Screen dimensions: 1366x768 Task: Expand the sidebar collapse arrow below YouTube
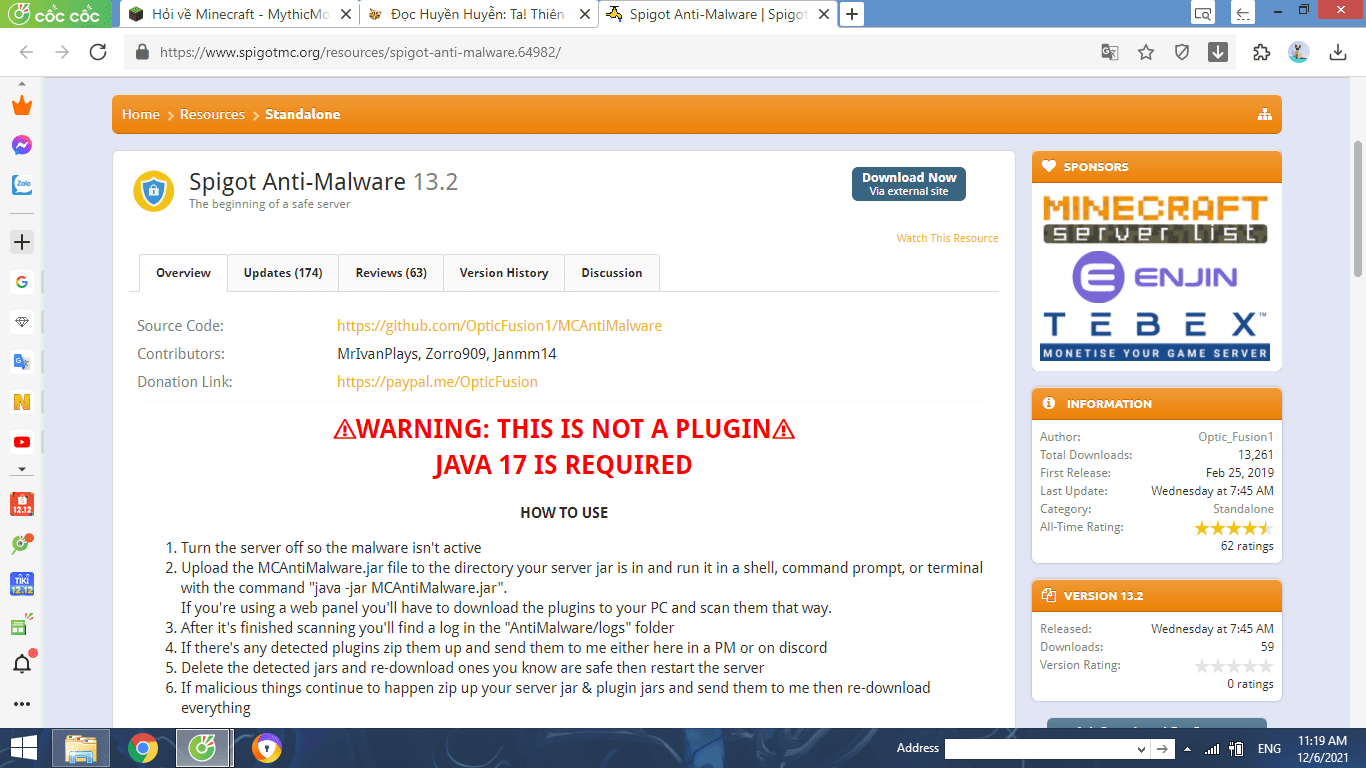coord(22,470)
